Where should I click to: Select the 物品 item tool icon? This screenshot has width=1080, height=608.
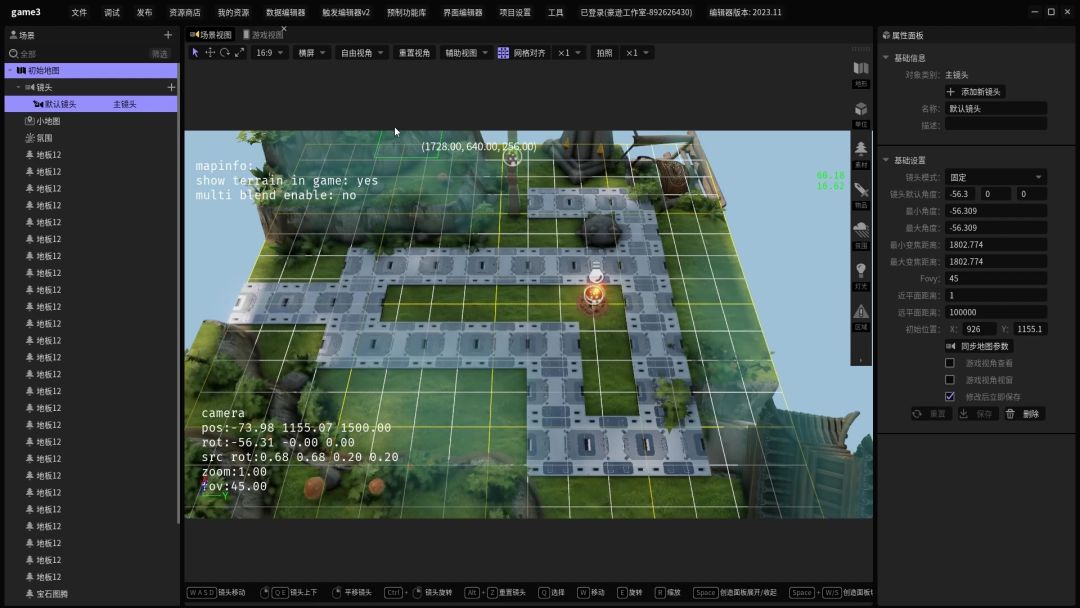pyautogui.click(x=860, y=190)
